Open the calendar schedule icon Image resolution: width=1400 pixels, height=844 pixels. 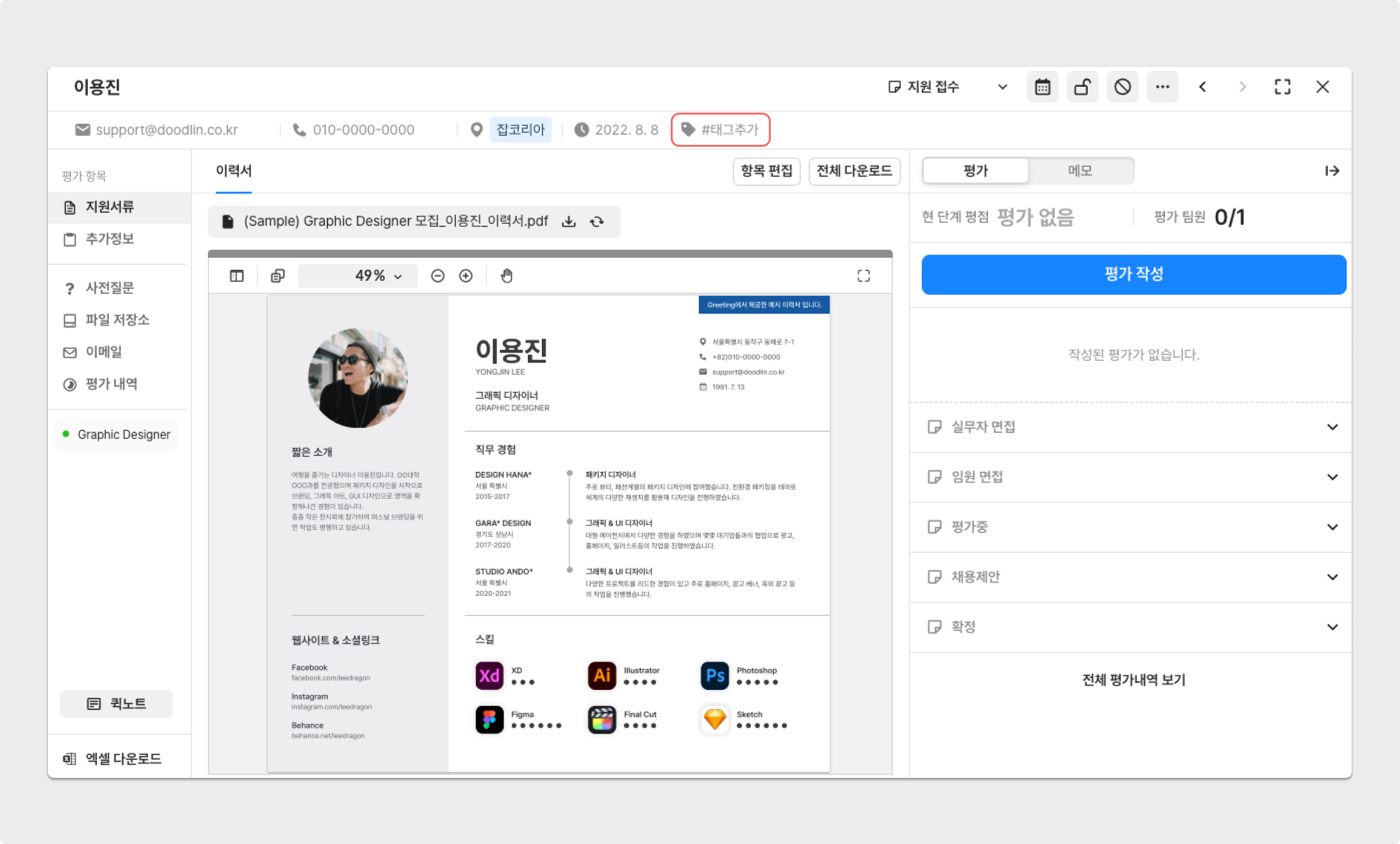tap(1042, 87)
